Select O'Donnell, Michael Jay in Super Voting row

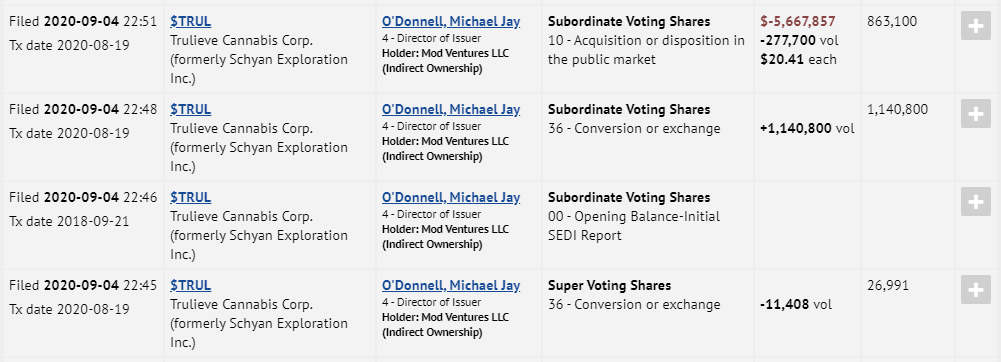451,285
